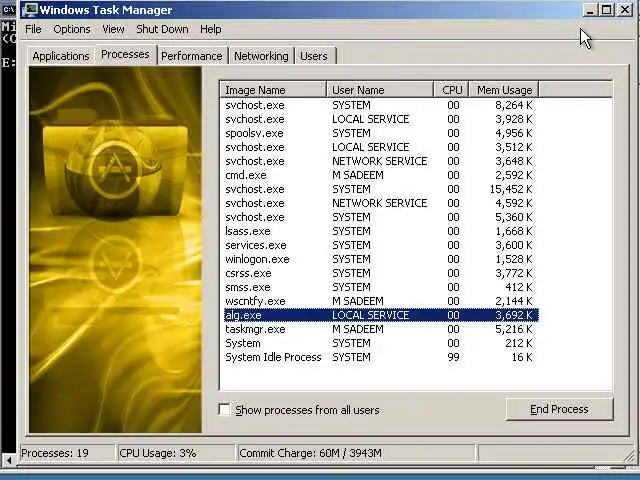Select the System process with 212 K
Image resolution: width=640 pixels, height=480 pixels.
pos(381,343)
